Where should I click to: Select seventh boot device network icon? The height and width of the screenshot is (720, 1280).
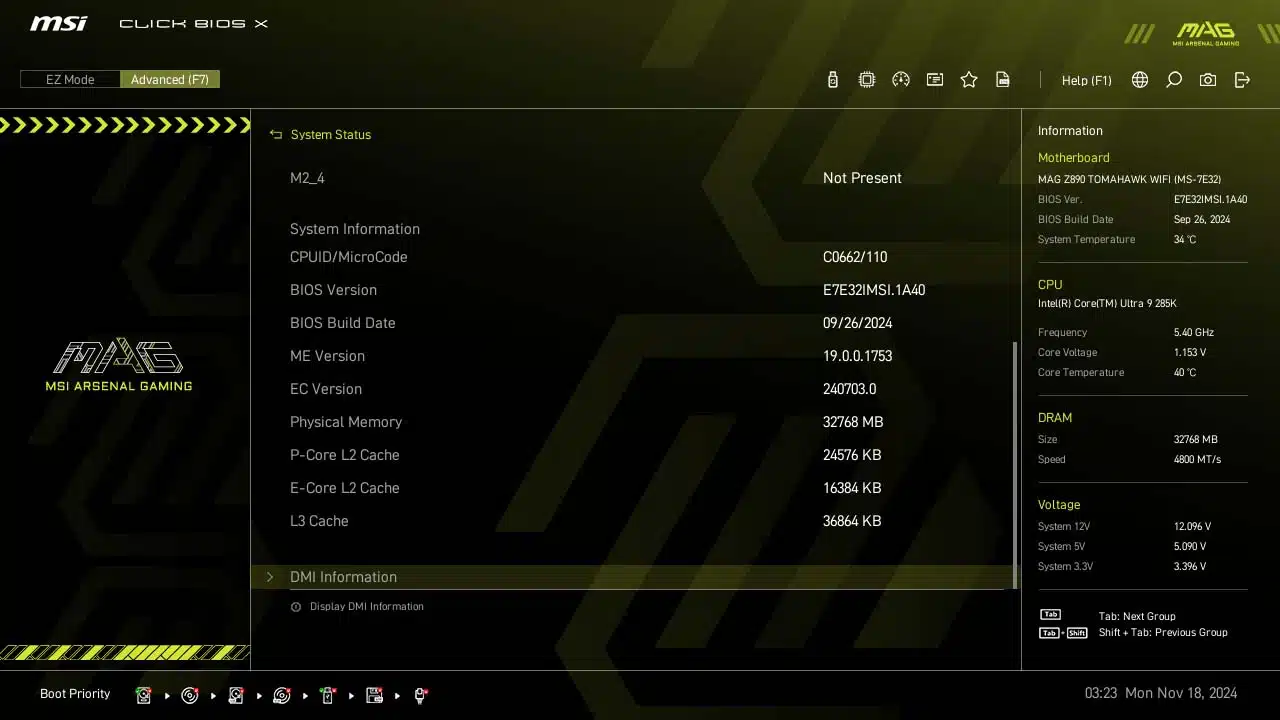click(421, 695)
